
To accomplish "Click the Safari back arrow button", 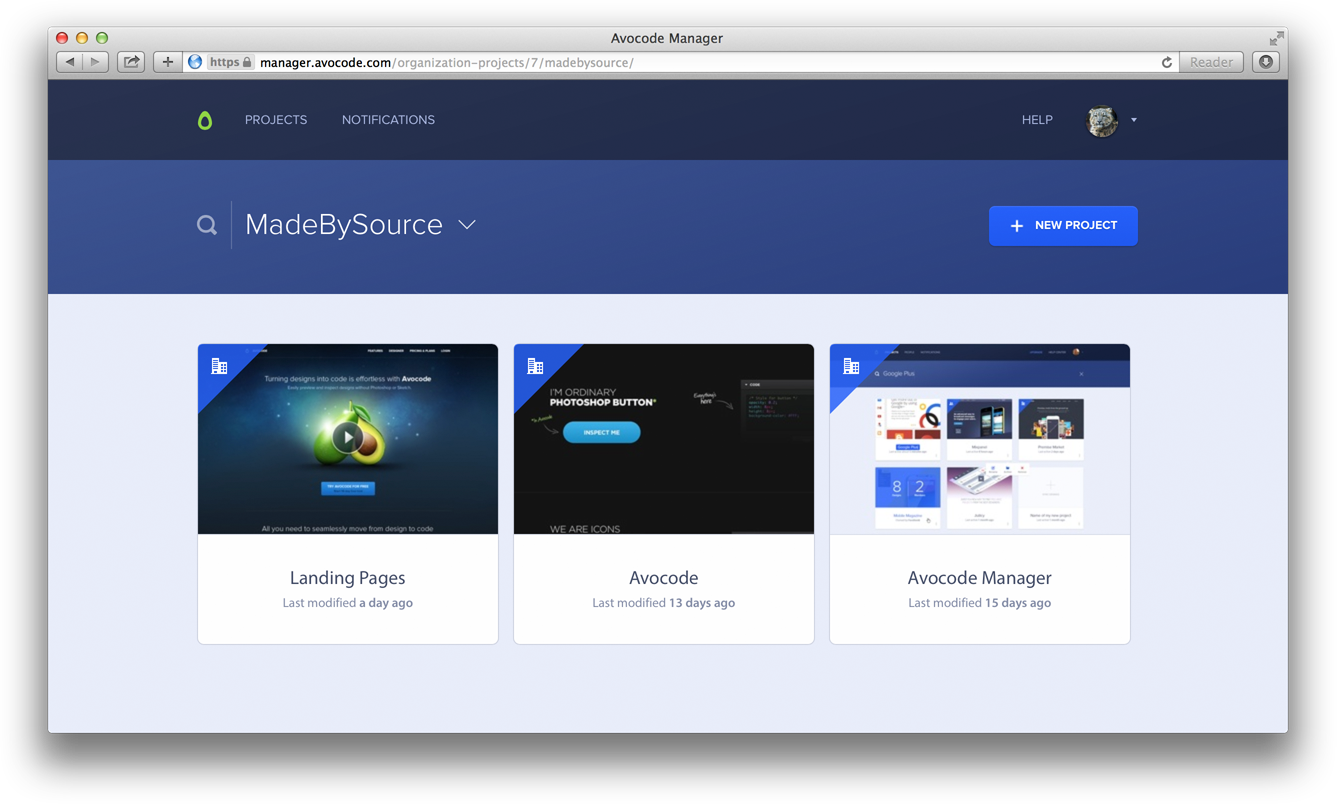I will tap(70, 62).
